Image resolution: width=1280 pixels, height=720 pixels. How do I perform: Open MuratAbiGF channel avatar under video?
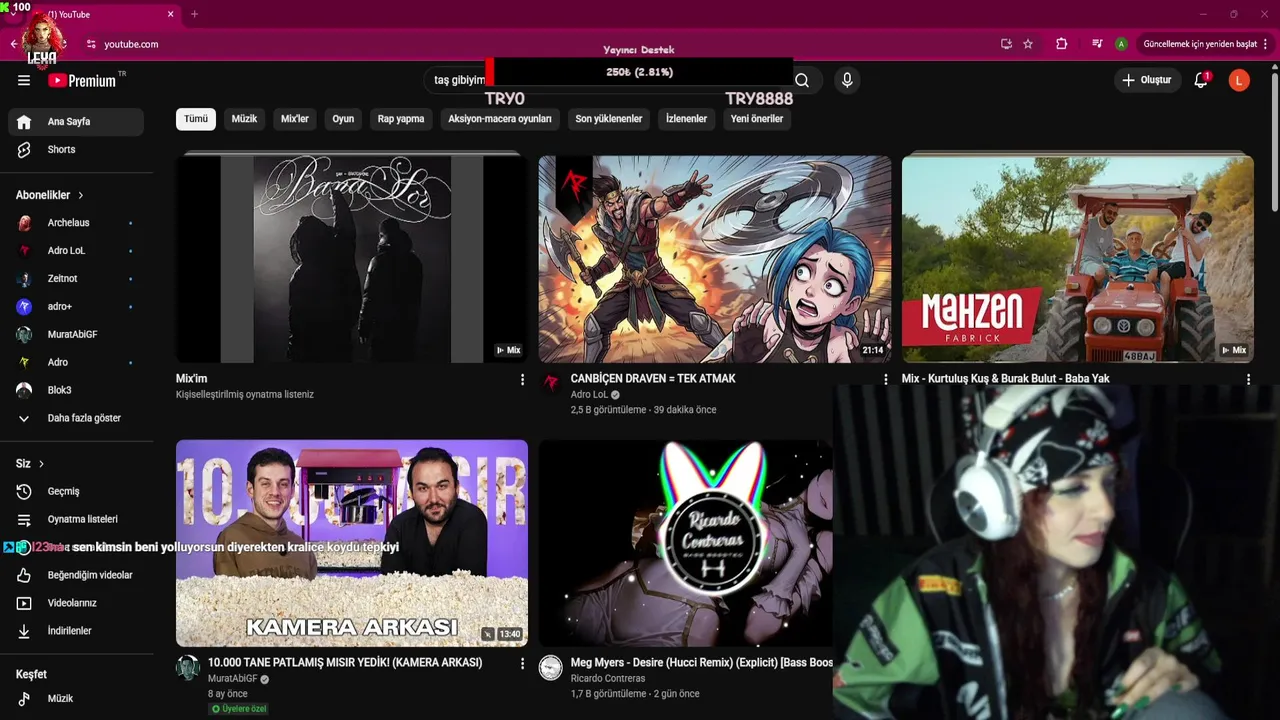(x=188, y=668)
